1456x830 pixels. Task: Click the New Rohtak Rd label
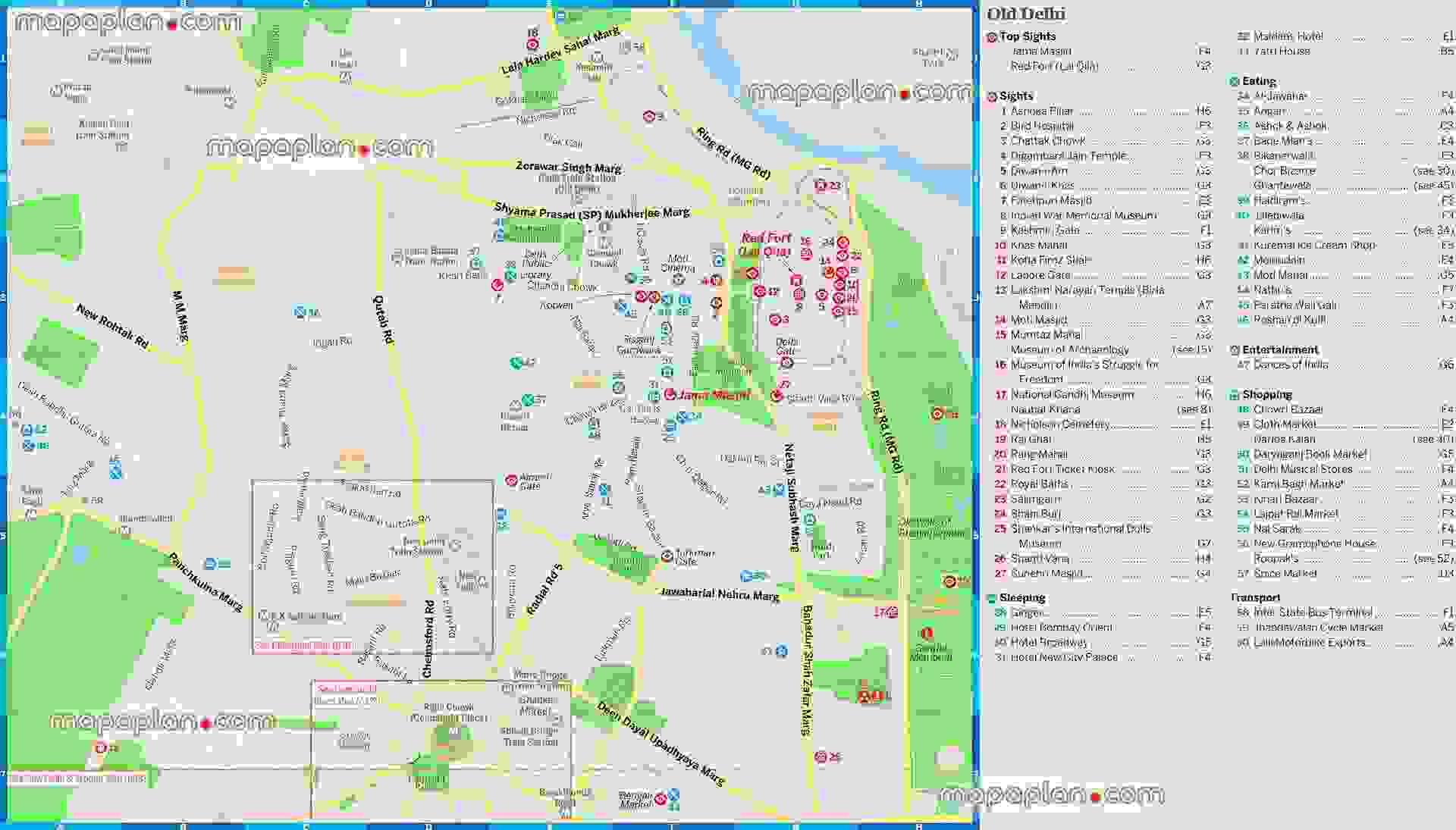click(113, 327)
